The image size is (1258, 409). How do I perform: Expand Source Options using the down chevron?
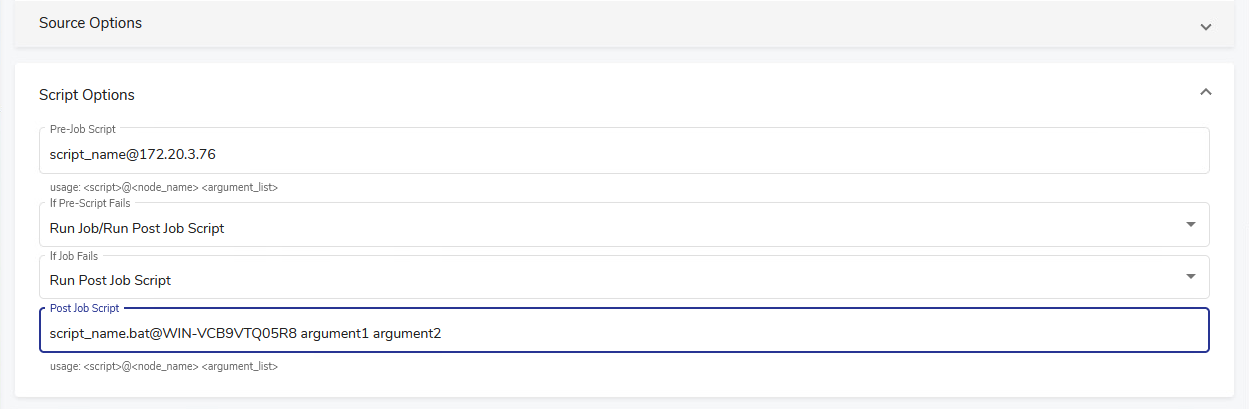point(1205,26)
